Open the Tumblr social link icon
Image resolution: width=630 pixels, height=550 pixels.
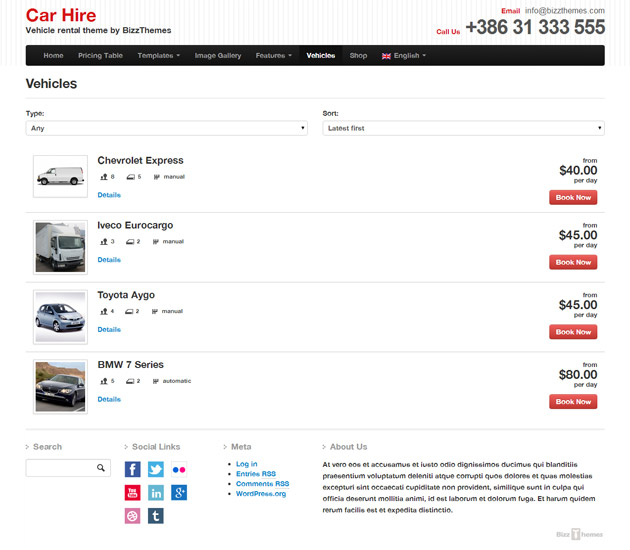pyautogui.click(x=156, y=516)
